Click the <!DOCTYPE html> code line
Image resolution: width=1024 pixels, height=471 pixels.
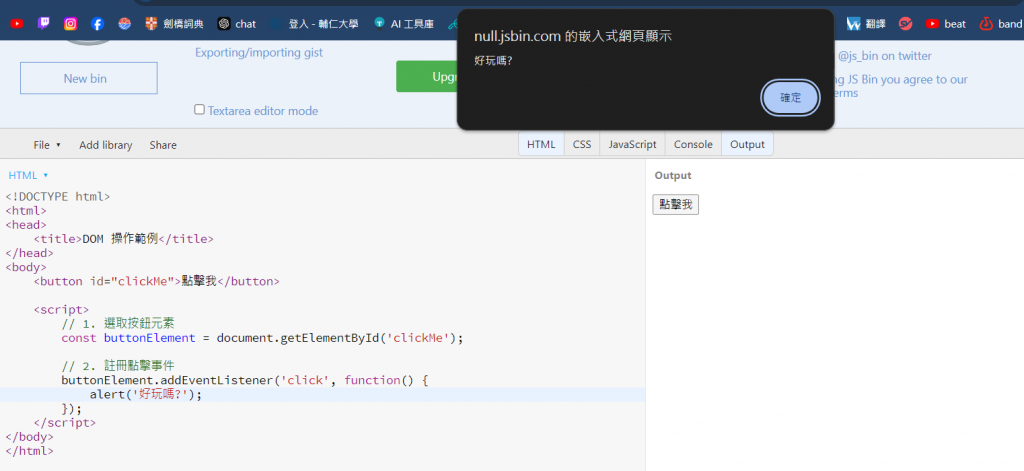(58, 196)
